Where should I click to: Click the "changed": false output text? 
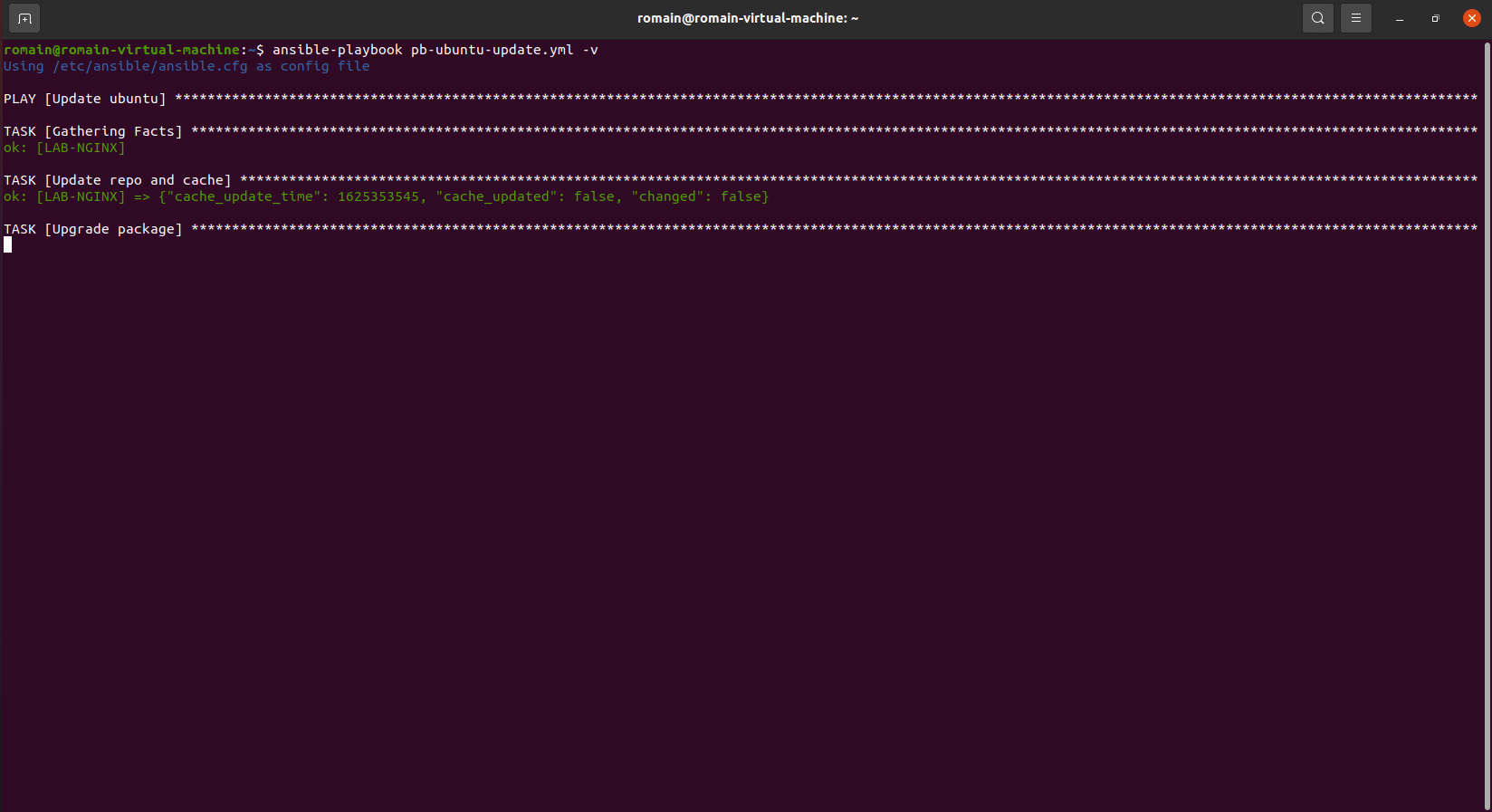[699, 196]
